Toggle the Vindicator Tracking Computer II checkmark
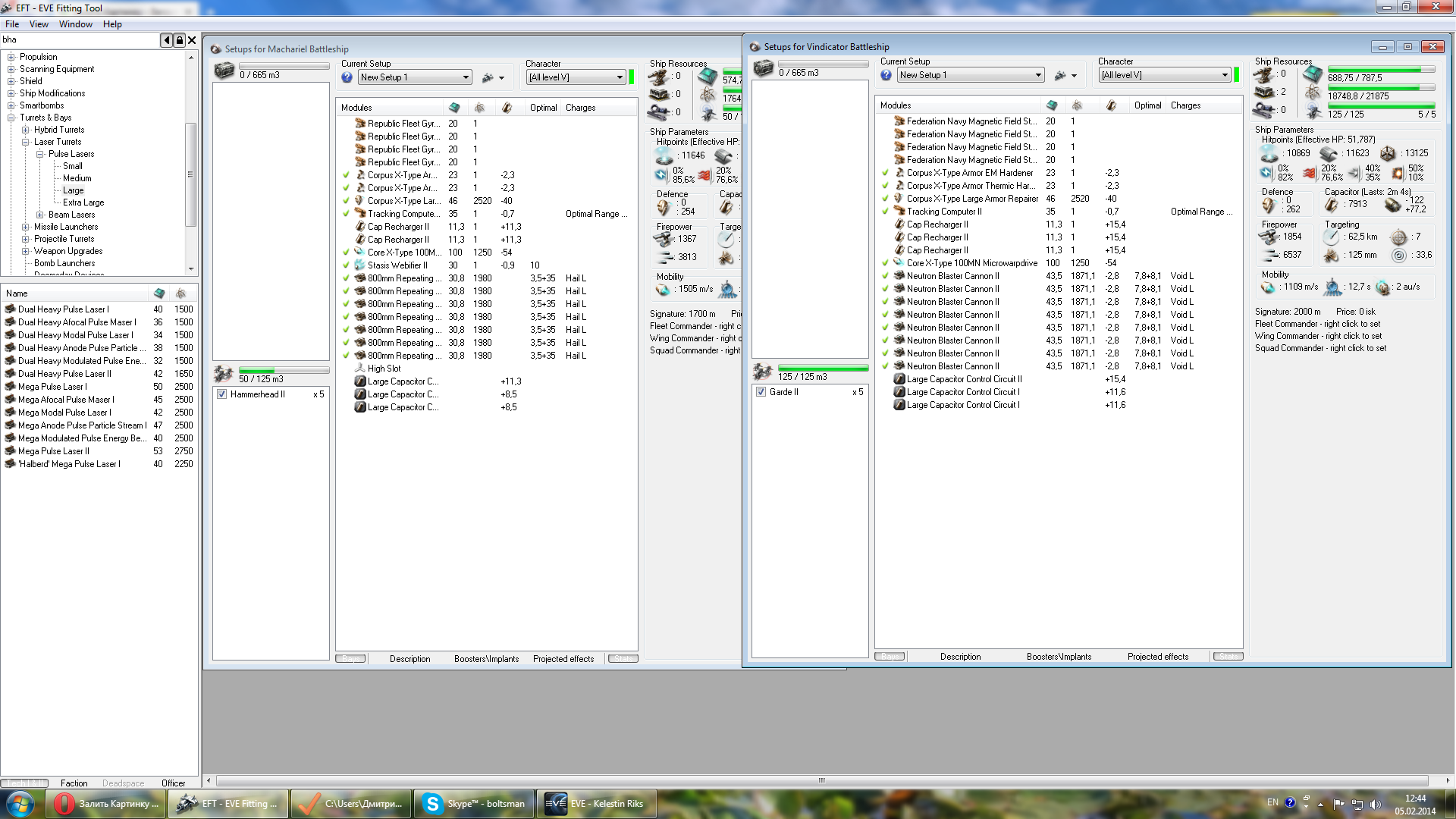This screenshot has height=819, width=1456. point(886,212)
